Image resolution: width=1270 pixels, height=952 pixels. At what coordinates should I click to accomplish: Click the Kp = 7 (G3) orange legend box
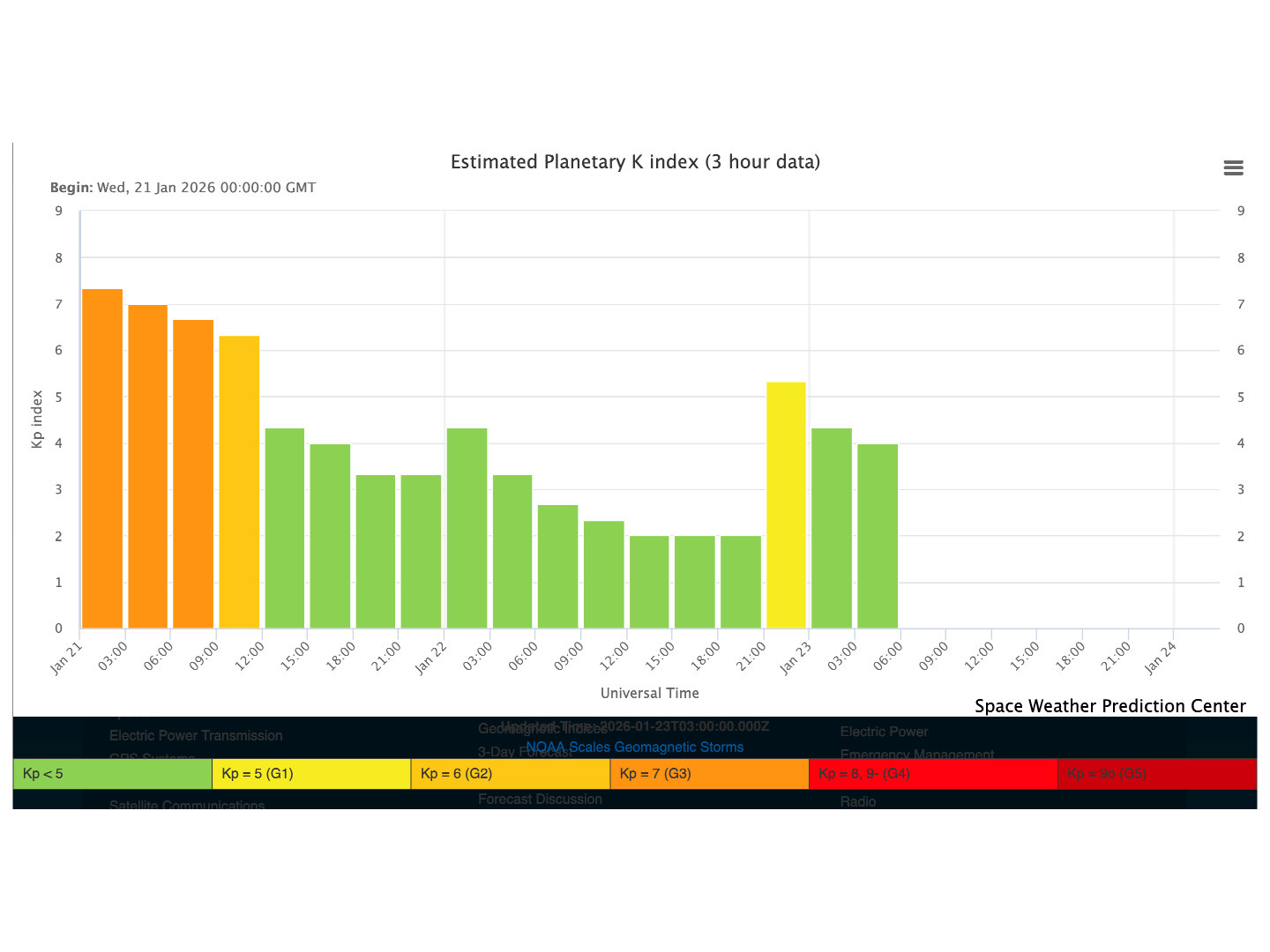(x=709, y=774)
